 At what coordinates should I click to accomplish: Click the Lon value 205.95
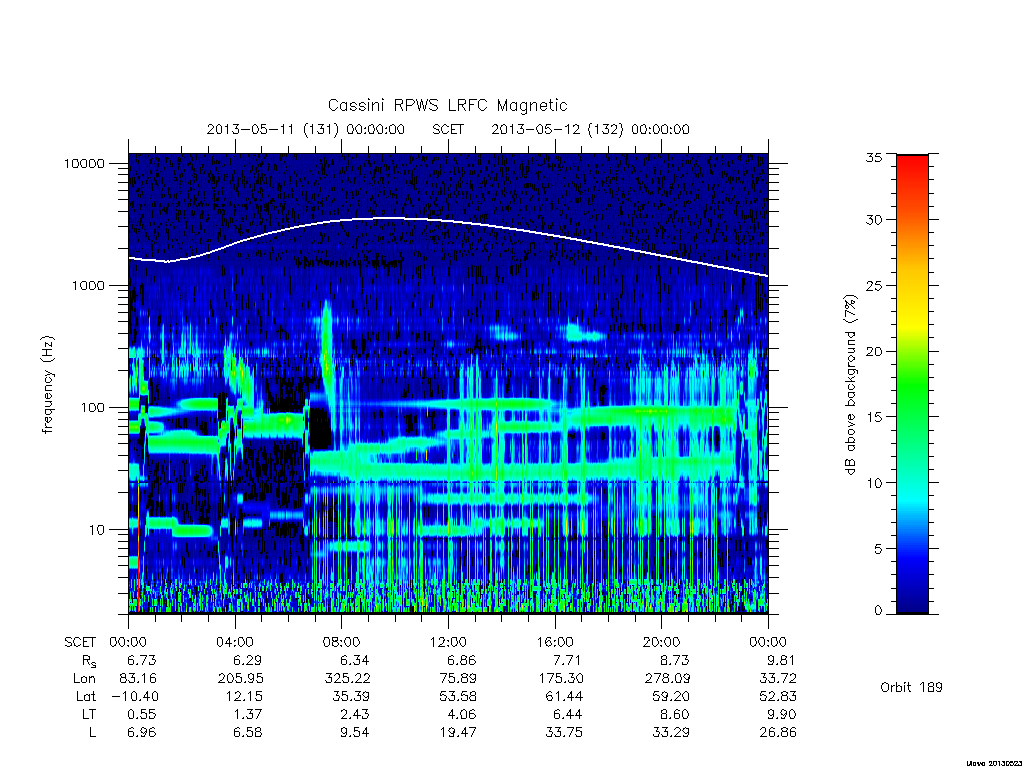tap(240, 679)
